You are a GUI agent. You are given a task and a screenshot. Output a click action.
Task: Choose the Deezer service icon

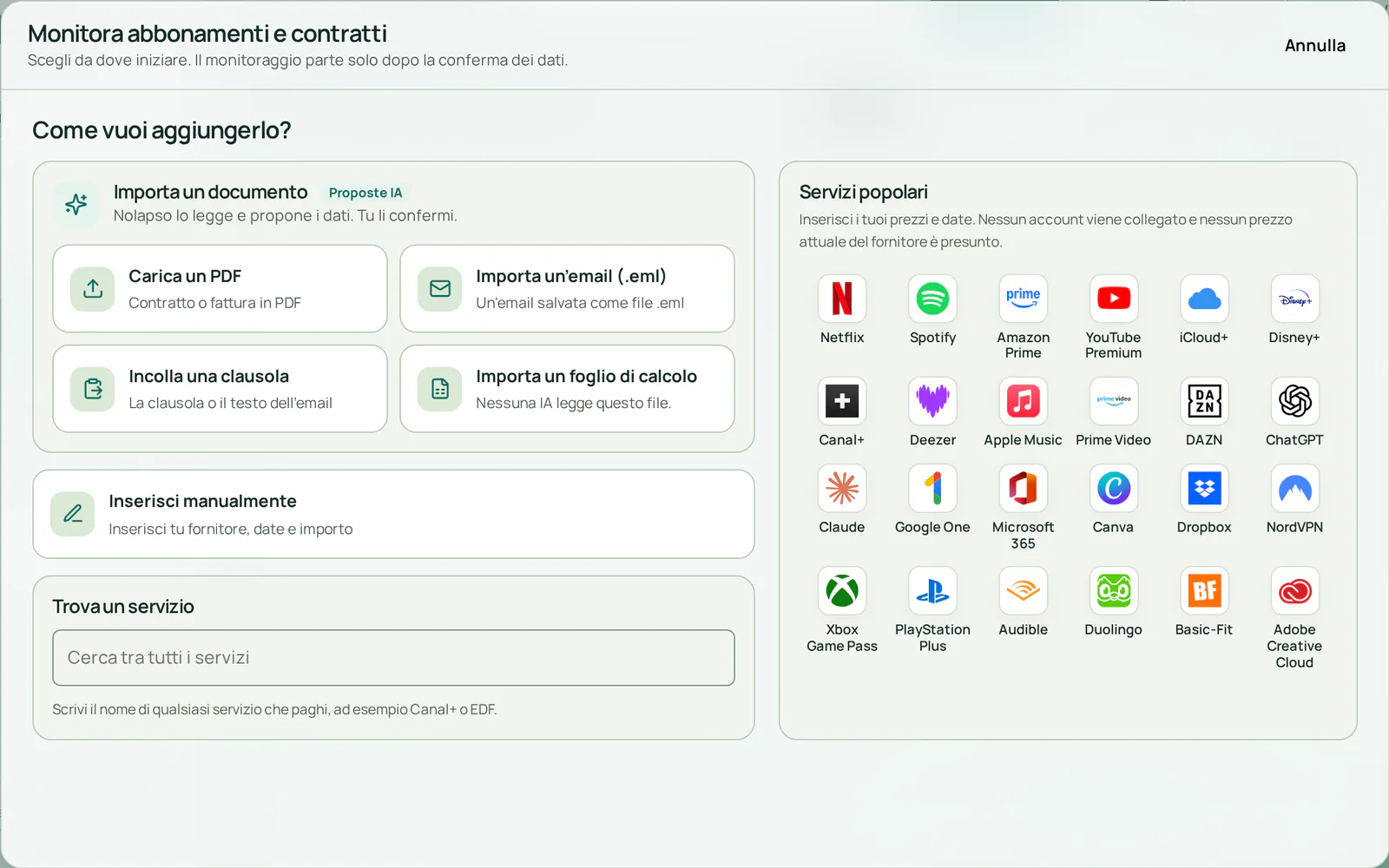pos(932,401)
